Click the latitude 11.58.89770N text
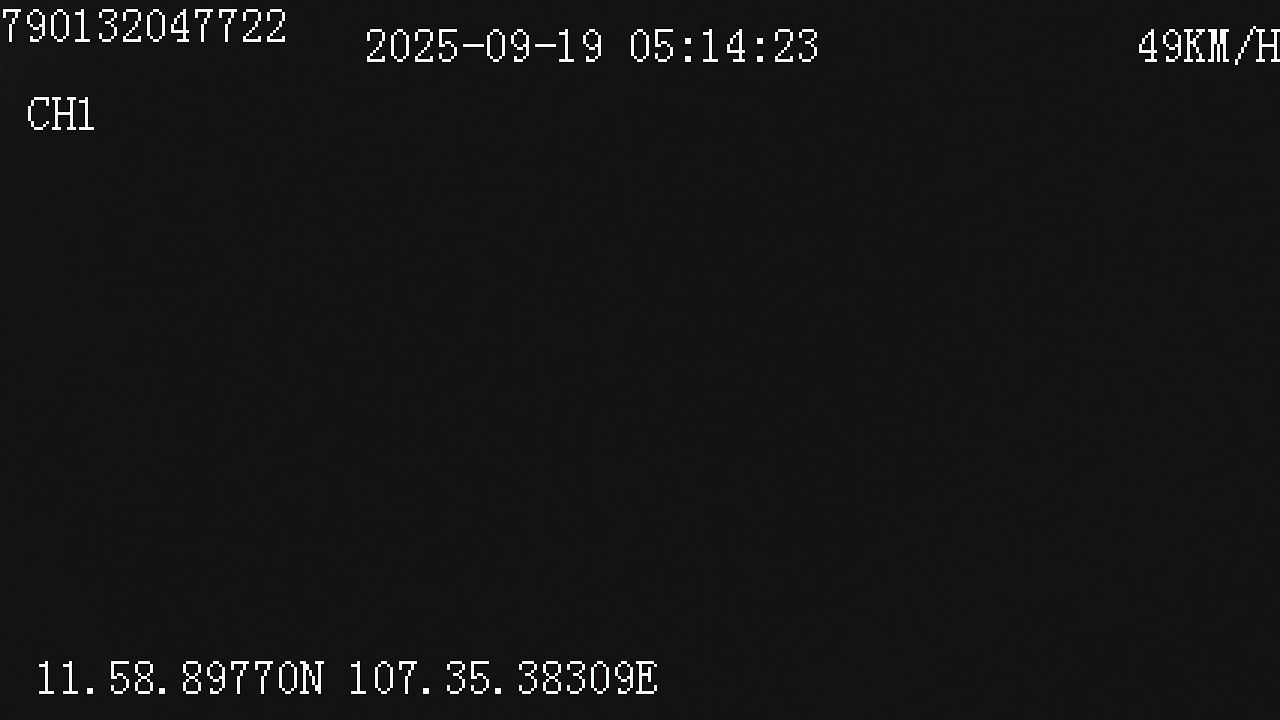 pyautogui.click(x=180, y=679)
